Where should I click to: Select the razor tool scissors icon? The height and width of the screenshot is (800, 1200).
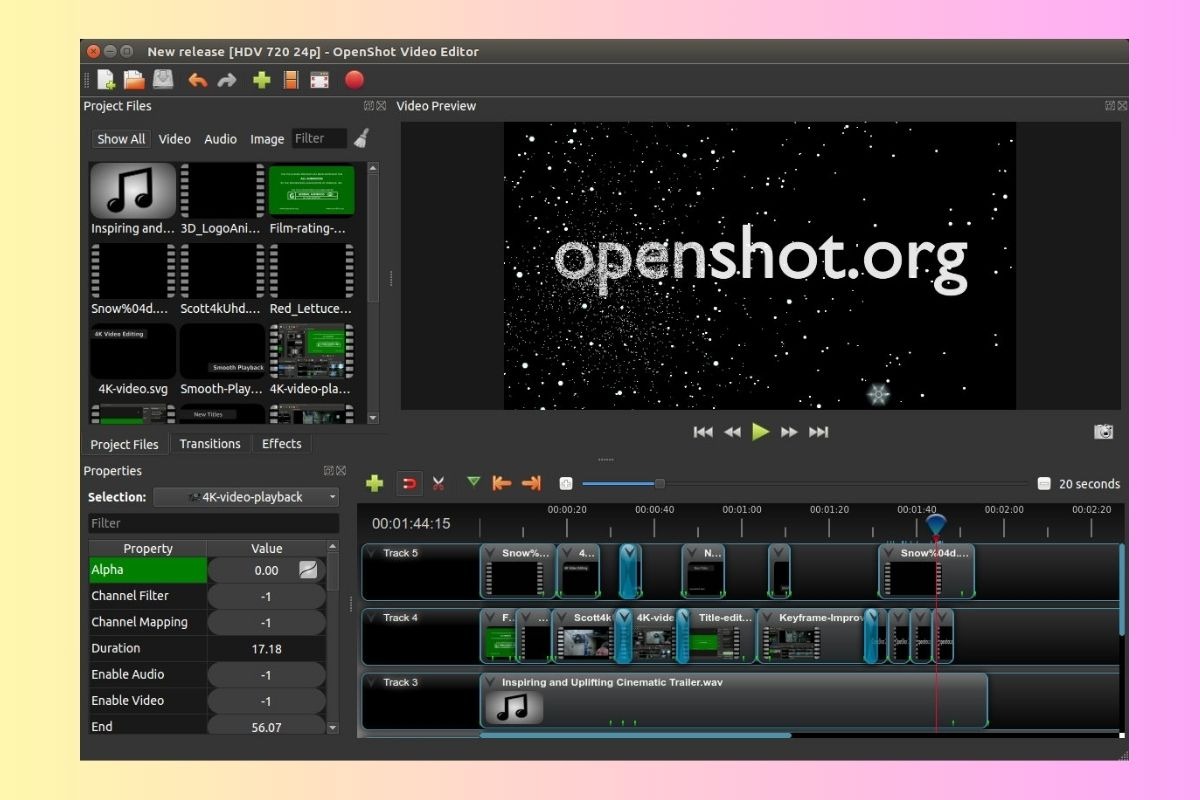pos(438,483)
